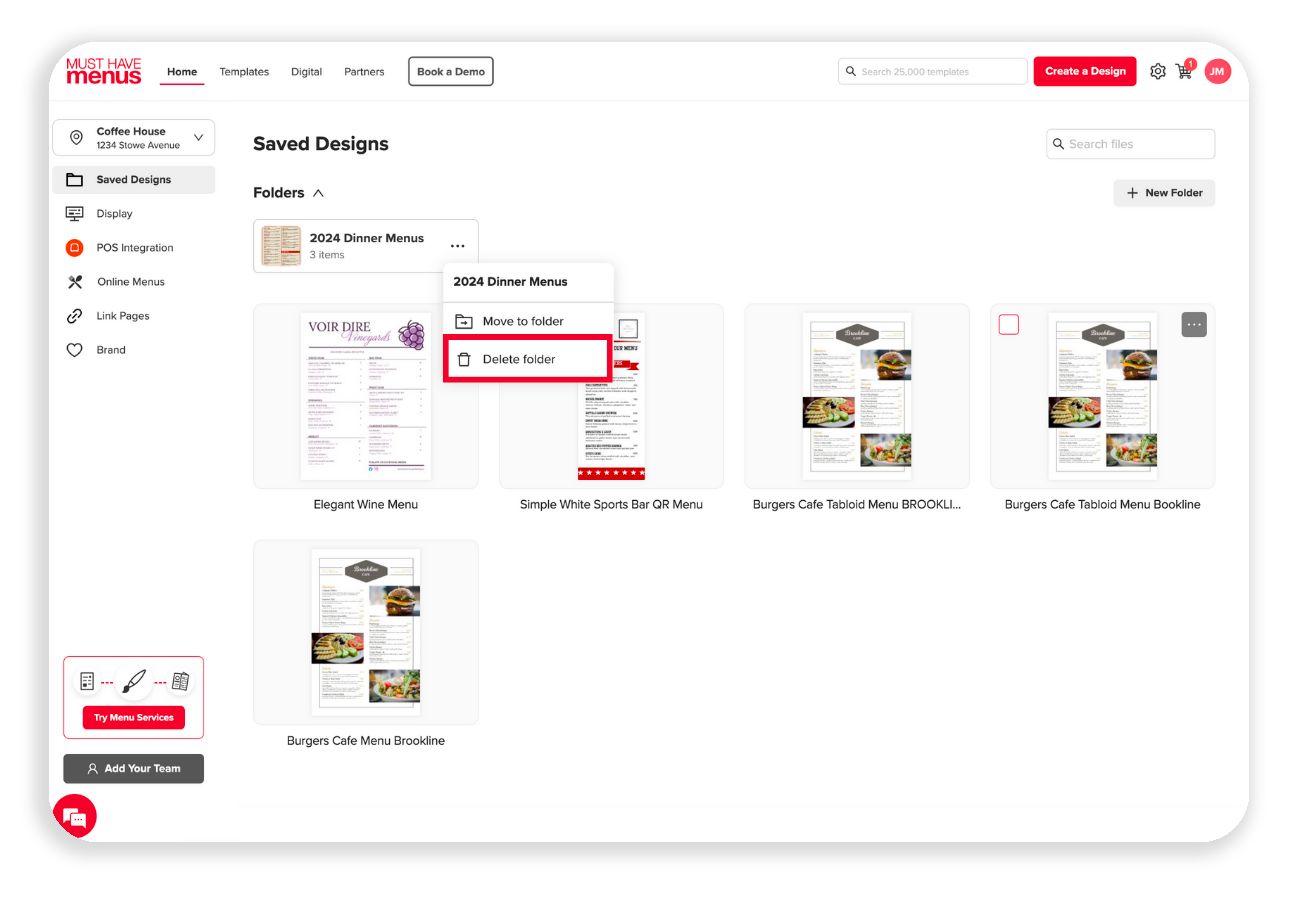1300x900 pixels.
Task: Open Burgers Cafe Menu Brookline thumbnail
Action: 366,632
